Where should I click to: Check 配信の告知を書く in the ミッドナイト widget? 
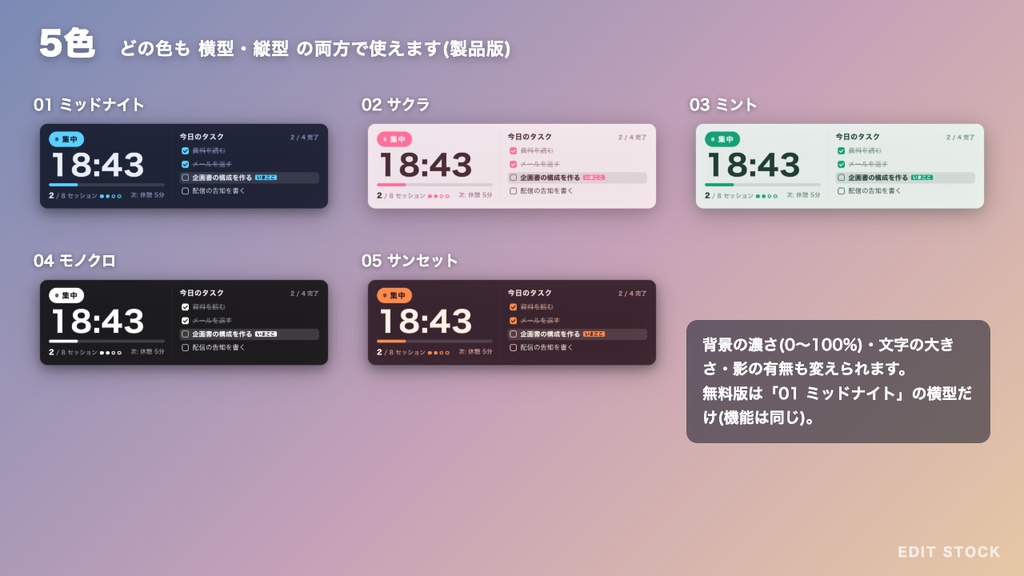(x=185, y=191)
